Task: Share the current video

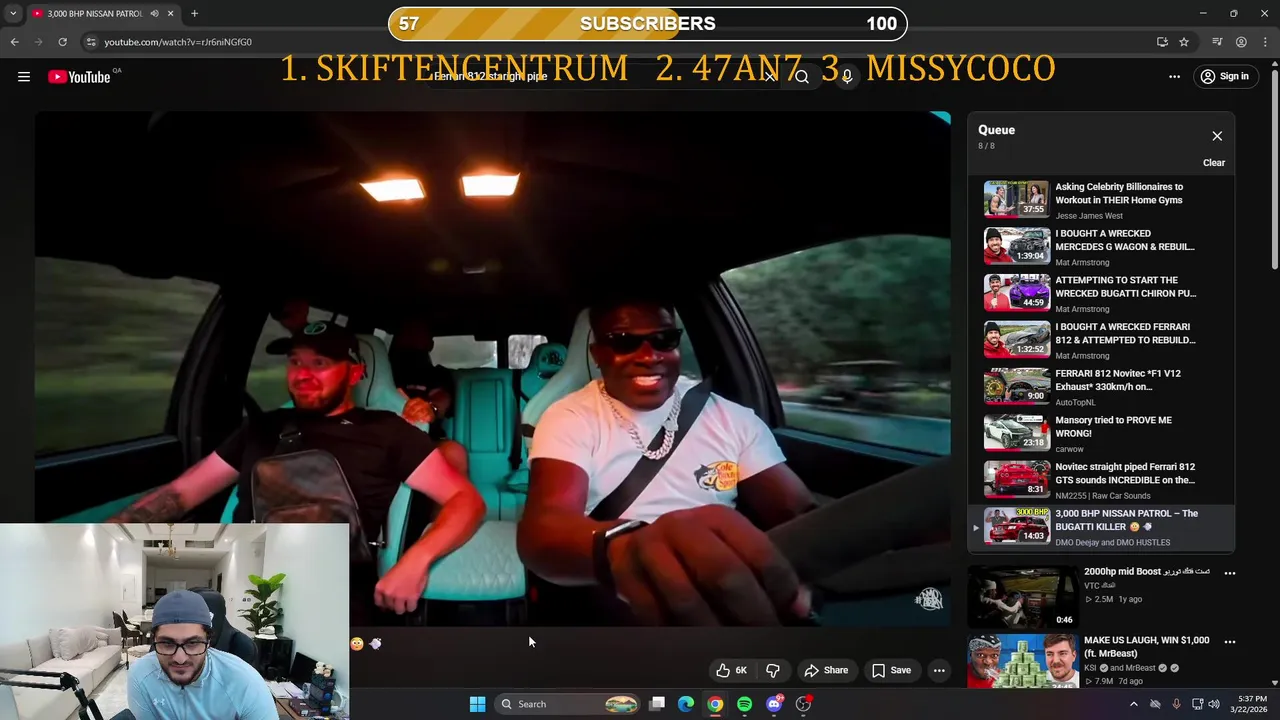Action: 827,670
